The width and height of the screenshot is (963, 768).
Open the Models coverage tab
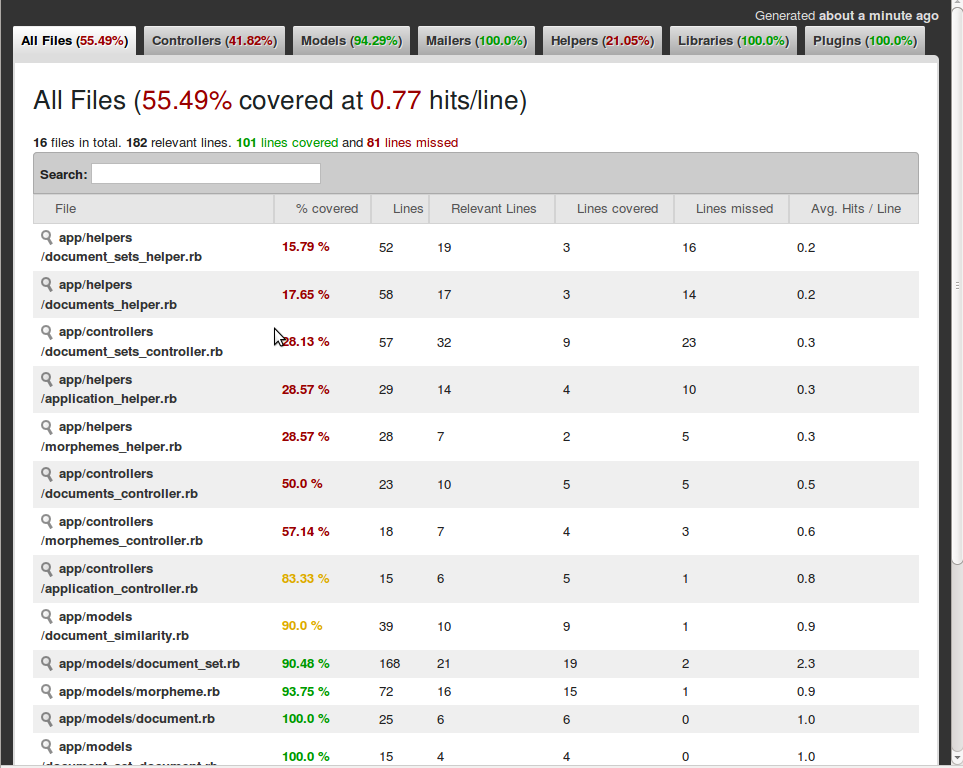point(350,41)
